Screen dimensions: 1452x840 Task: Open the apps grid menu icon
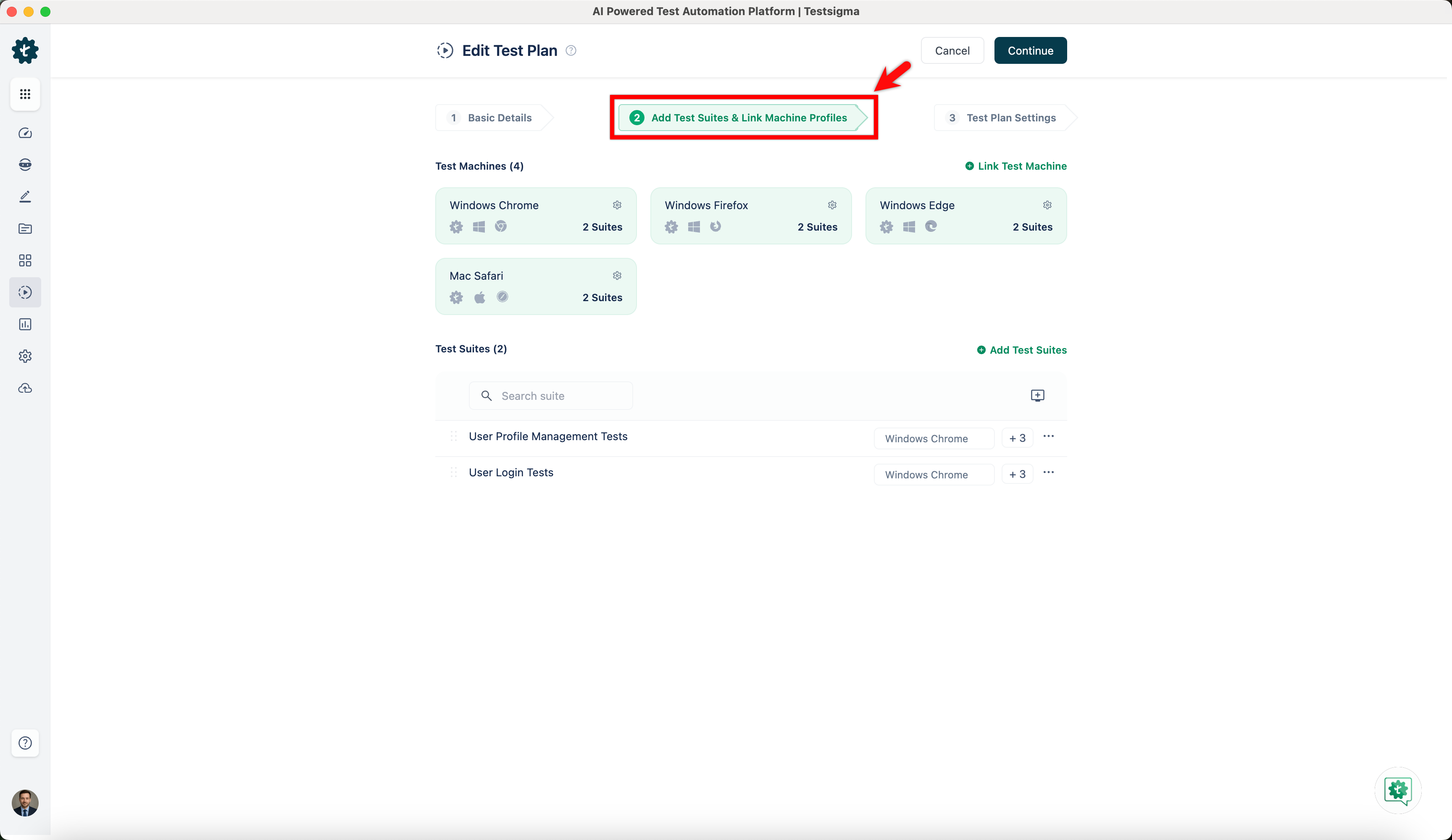click(25, 94)
